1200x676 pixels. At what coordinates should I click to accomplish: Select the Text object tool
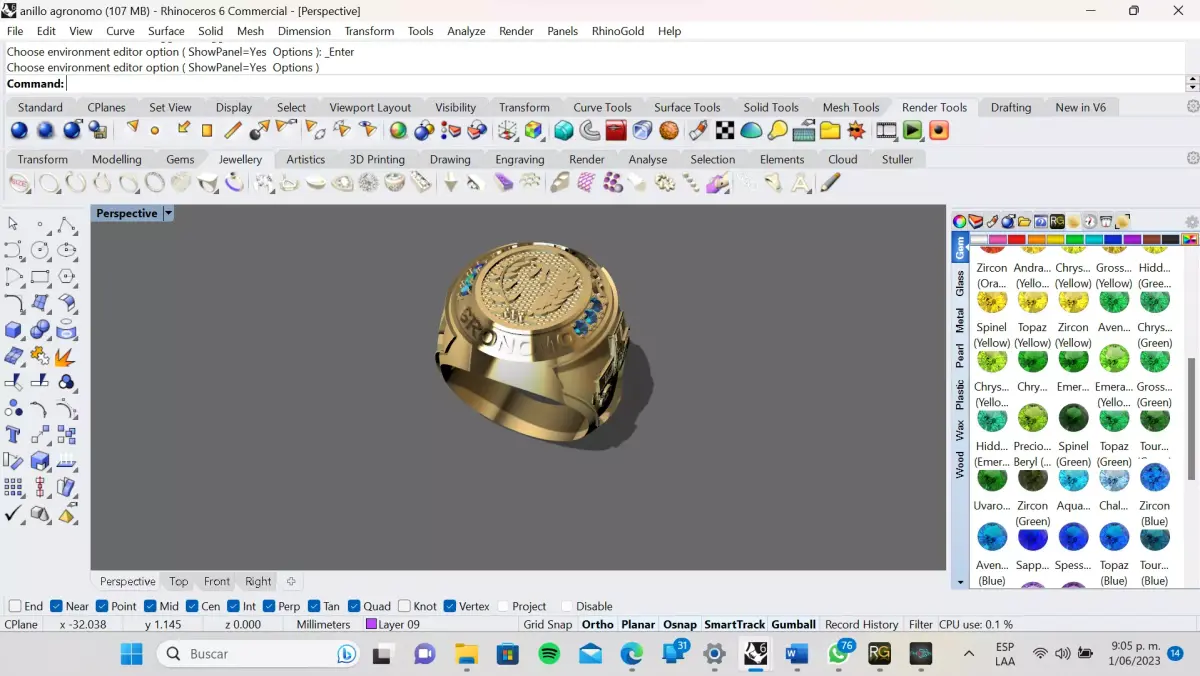[13, 435]
